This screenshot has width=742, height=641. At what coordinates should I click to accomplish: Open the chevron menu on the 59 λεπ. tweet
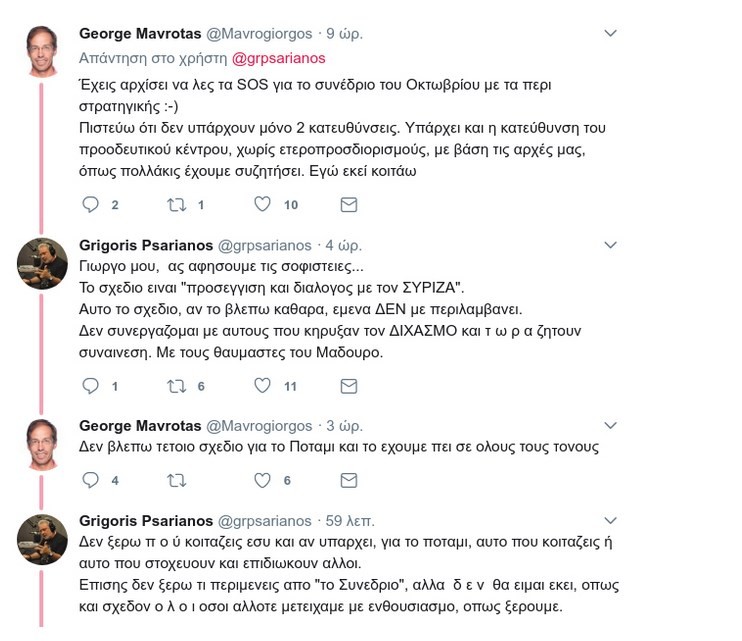[x=610, y=520]
